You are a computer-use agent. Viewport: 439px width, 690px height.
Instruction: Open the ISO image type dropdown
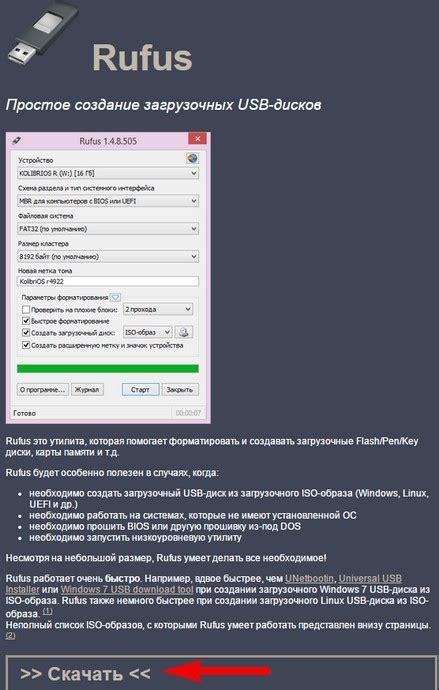[x=147, y=332]
